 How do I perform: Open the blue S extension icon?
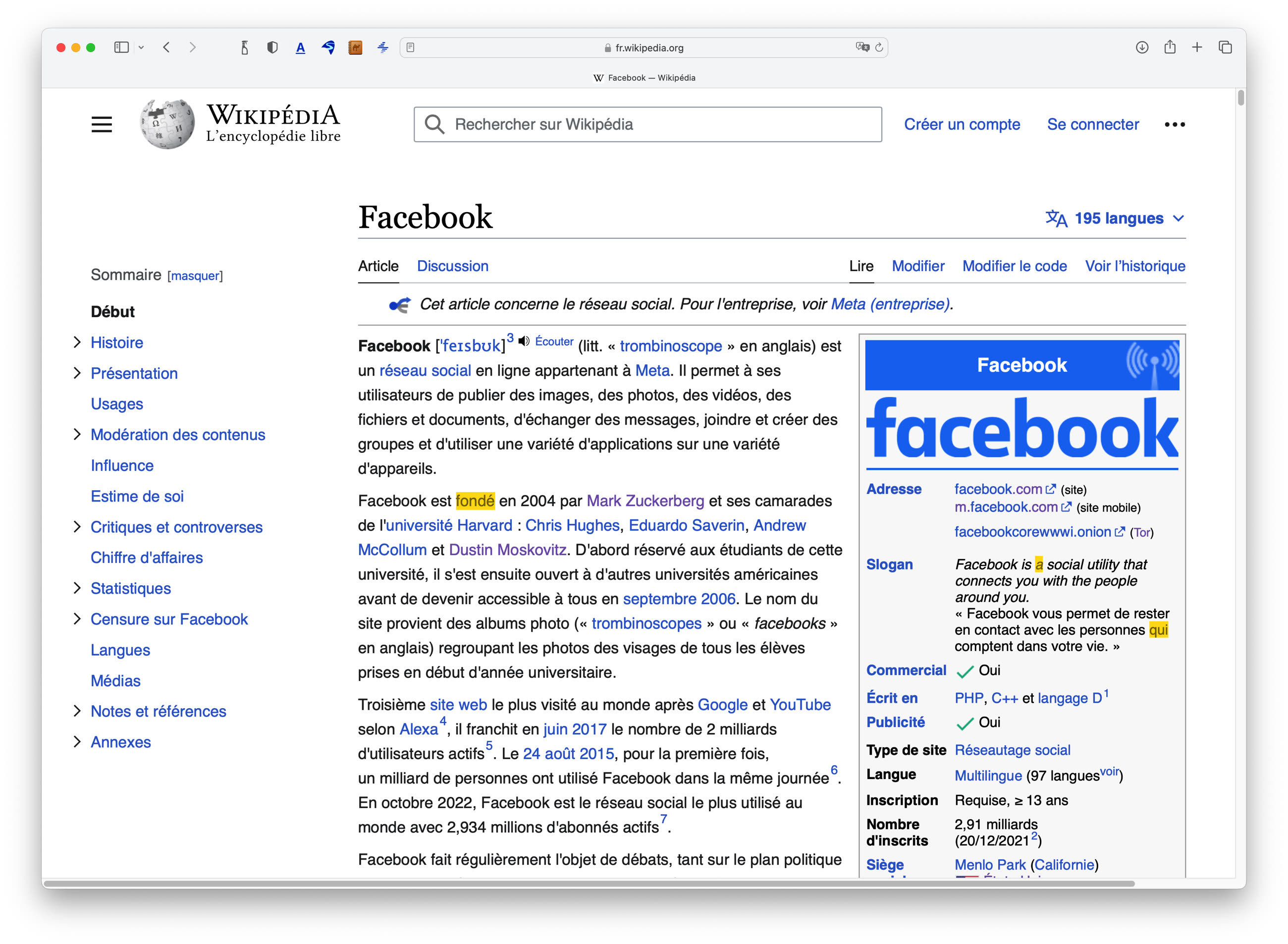(x=328, y=48)
